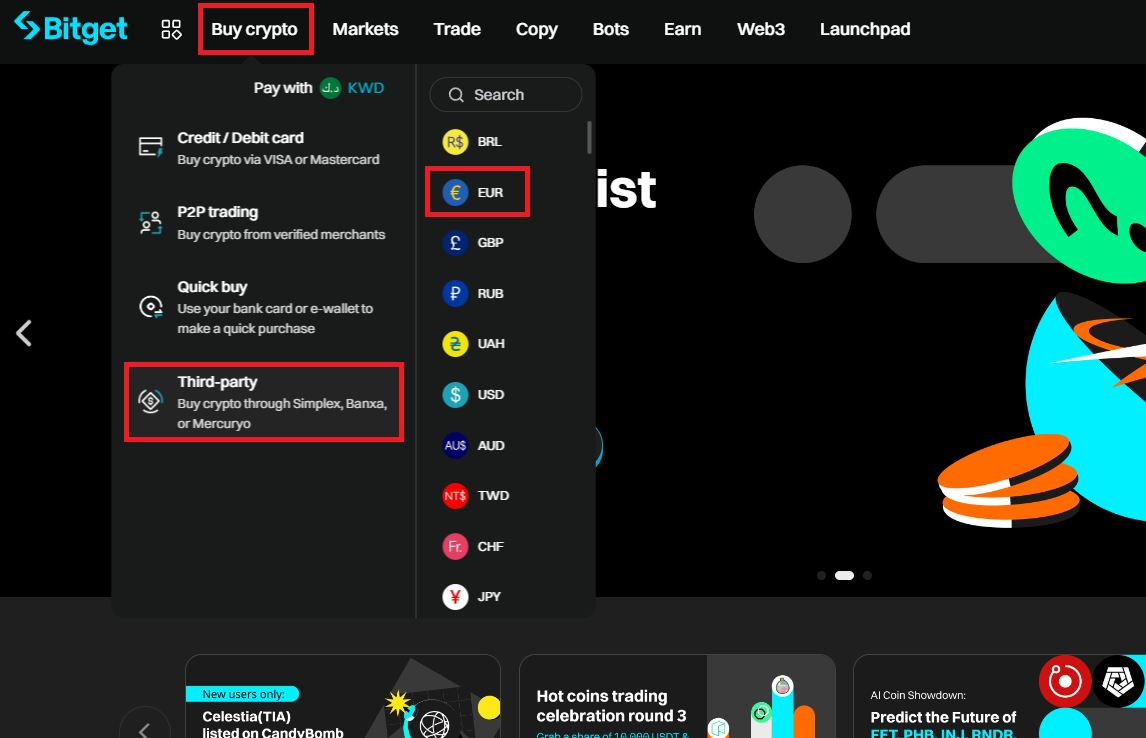This screenshot has width=1146, height=738.
Task: Click the Bitget logo
Action: point(71,28)
